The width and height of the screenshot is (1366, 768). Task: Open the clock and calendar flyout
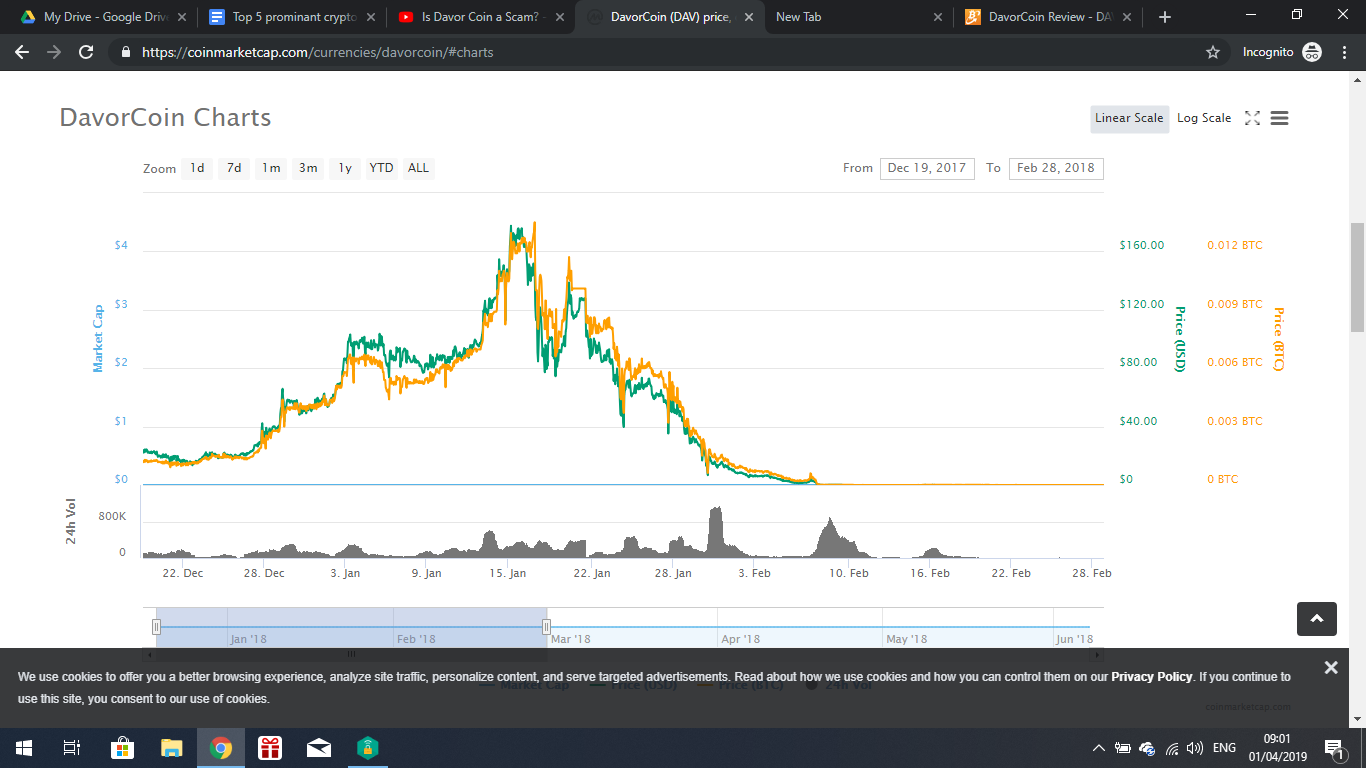pos(1277,748)
